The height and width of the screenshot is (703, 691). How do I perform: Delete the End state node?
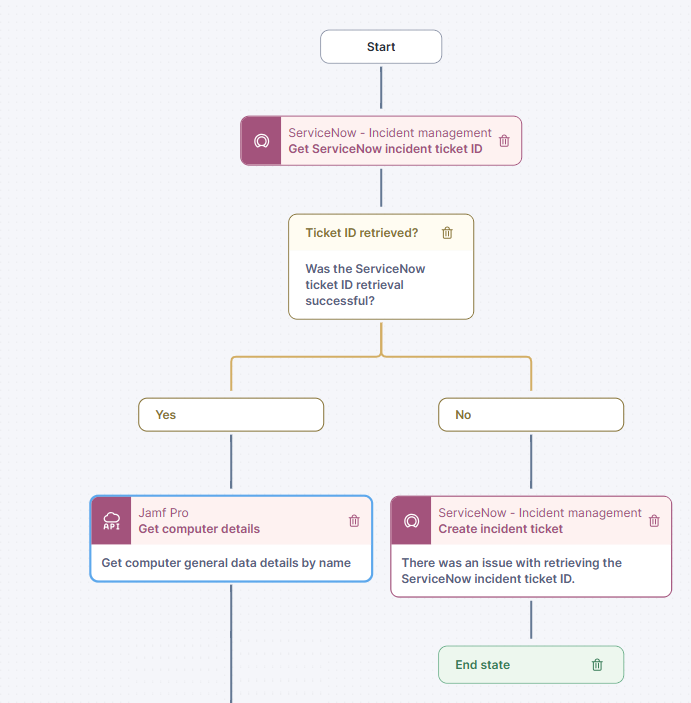pyautogui.click(x=597, y=665)
